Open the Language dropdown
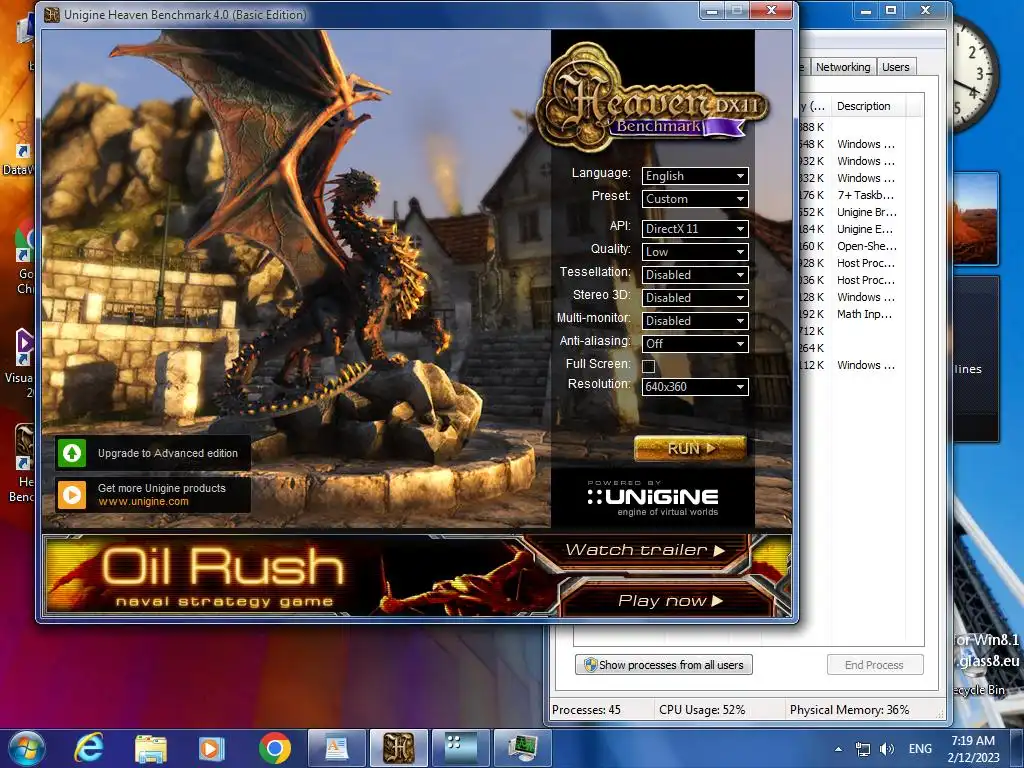The image size is (1024, 768). (x=695, y=176)
